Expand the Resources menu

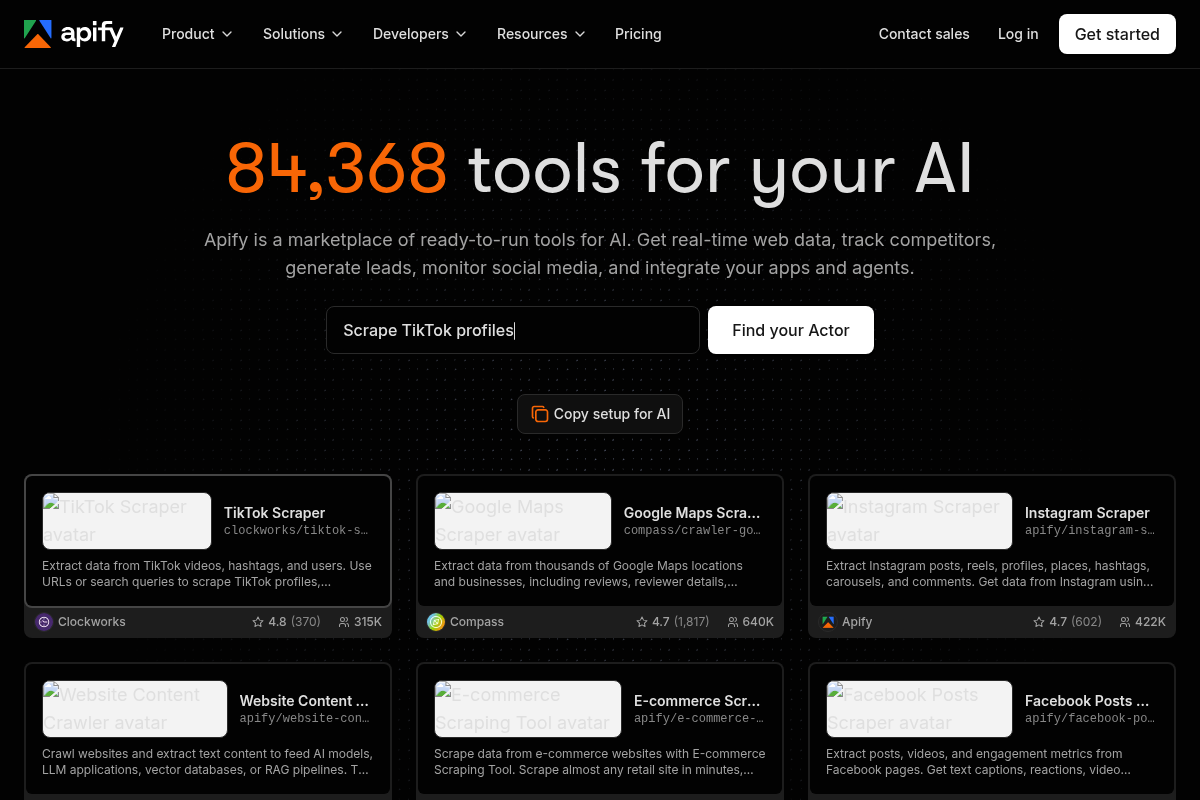coord(541,34)
